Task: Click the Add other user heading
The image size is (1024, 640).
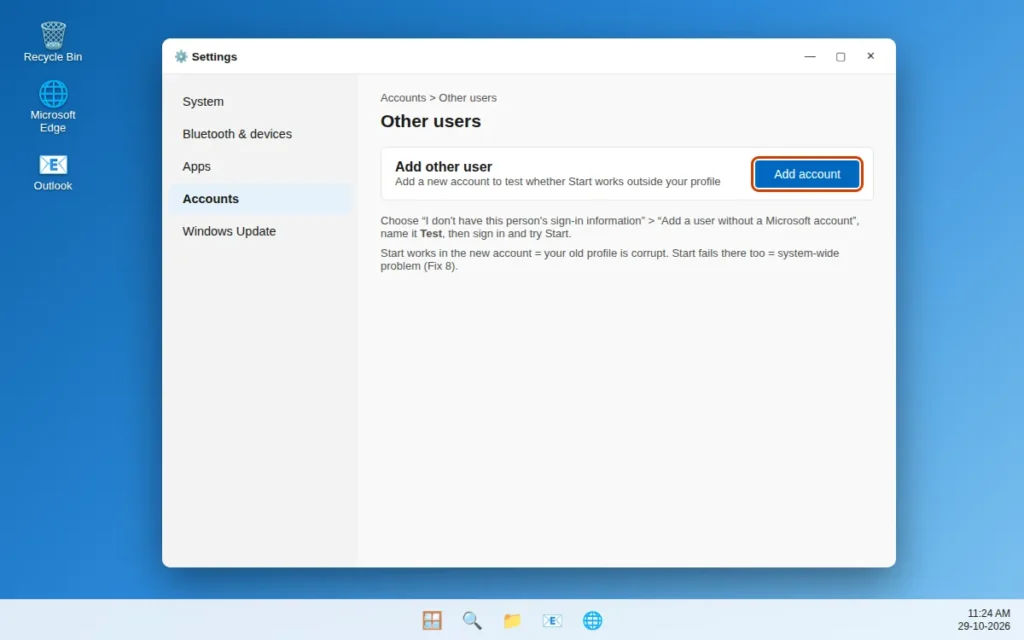Action: tap(443, 167)
